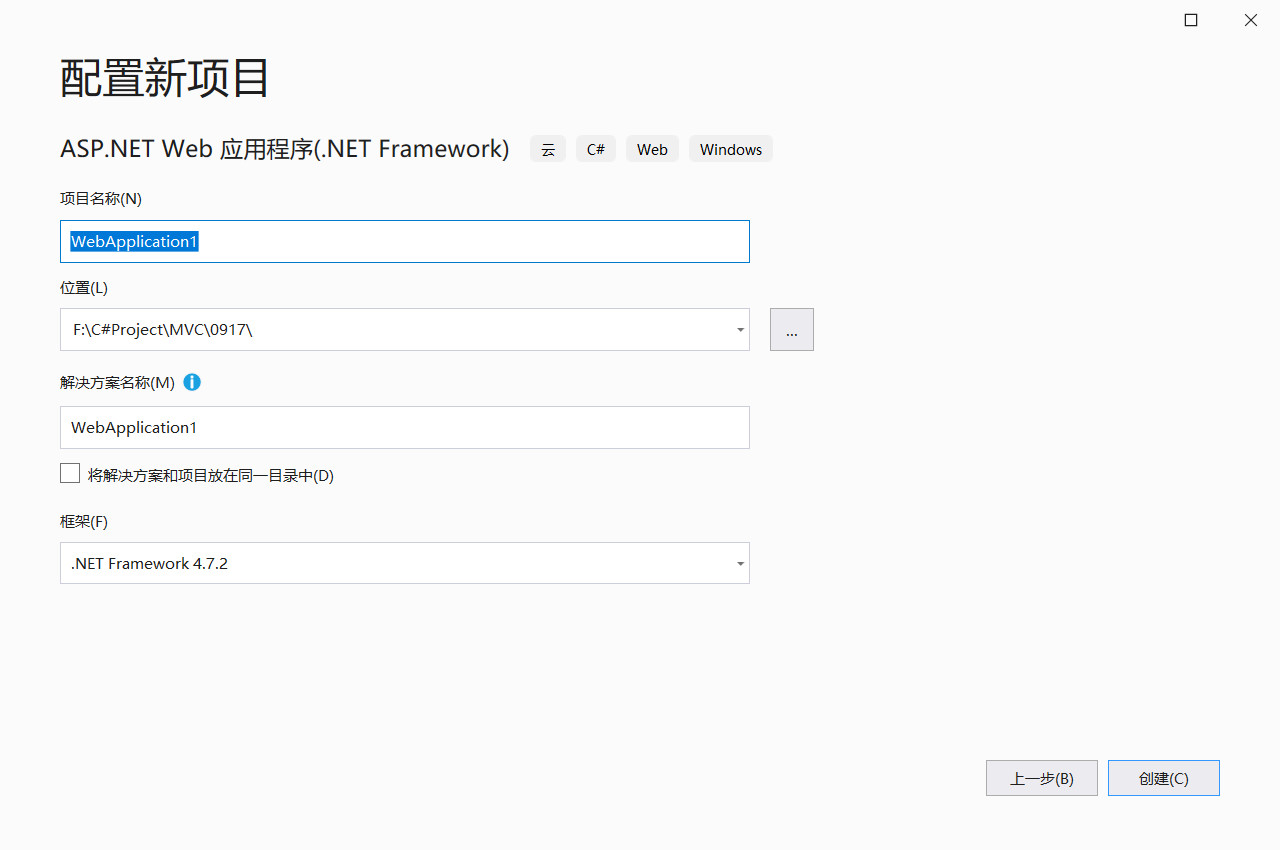Click the ASP.NET Web 应用程序(.NET Framework) title

coord(285,149)
